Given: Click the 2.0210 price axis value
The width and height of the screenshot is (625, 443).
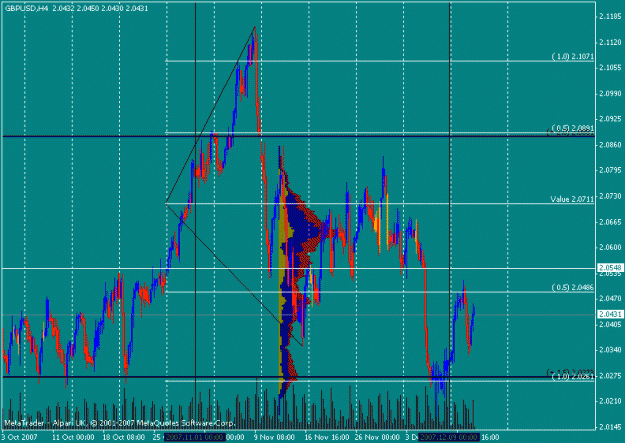Looking at the screenshot, I should 610,401.
